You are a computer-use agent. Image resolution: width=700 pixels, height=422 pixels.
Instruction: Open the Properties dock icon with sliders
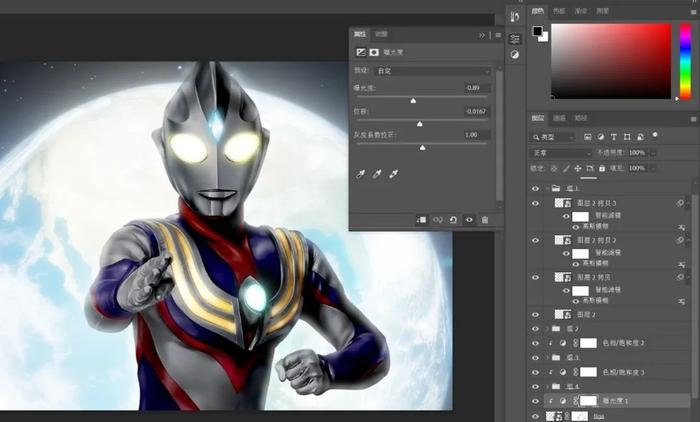point(515,39)
